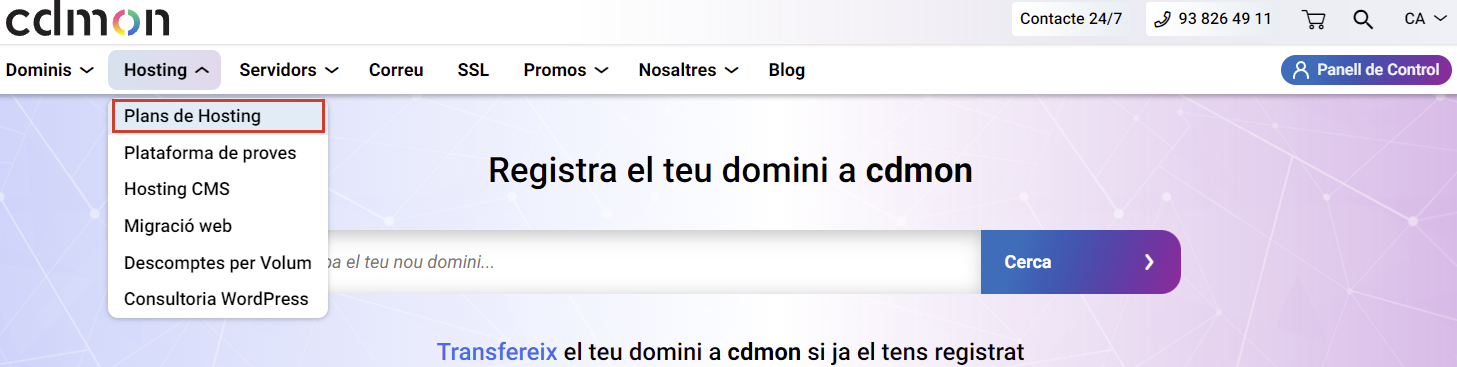This screenshot has height=367, width=1457.
Task: Open the Nosaltres dropdown
Action: pyautogui.click(x=688, y=70)
